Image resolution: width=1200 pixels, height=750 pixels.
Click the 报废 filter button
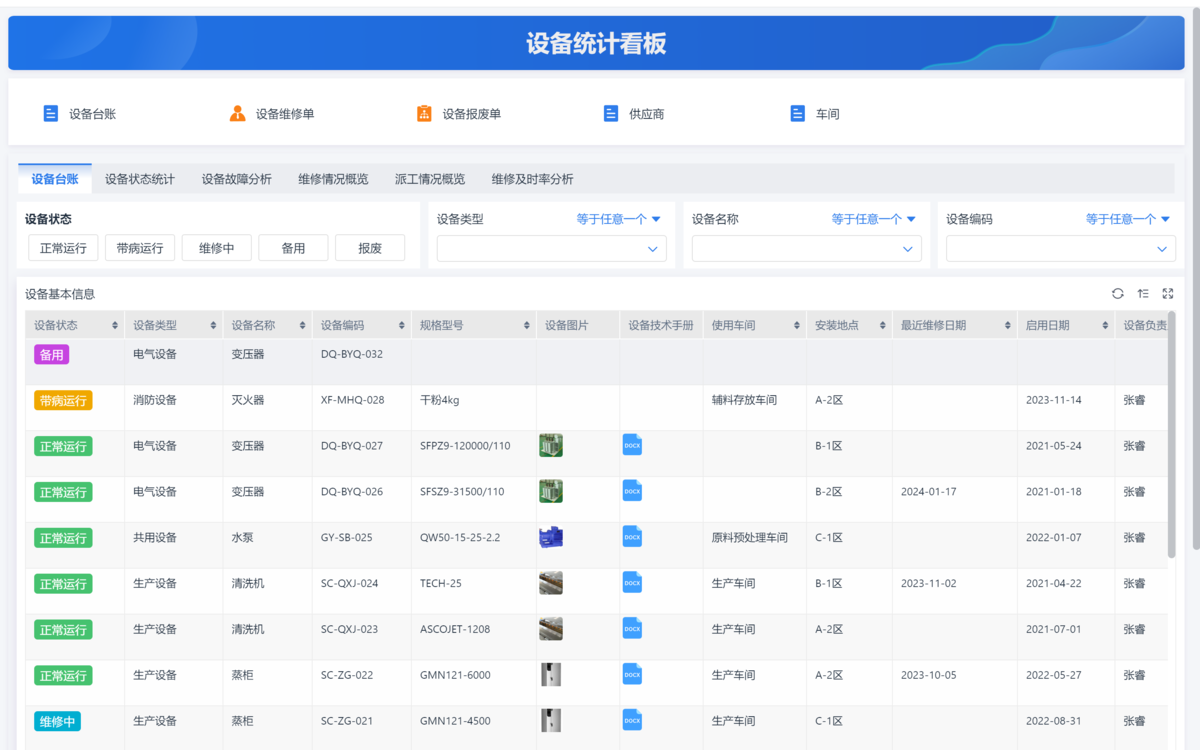[x=370, y=248]
